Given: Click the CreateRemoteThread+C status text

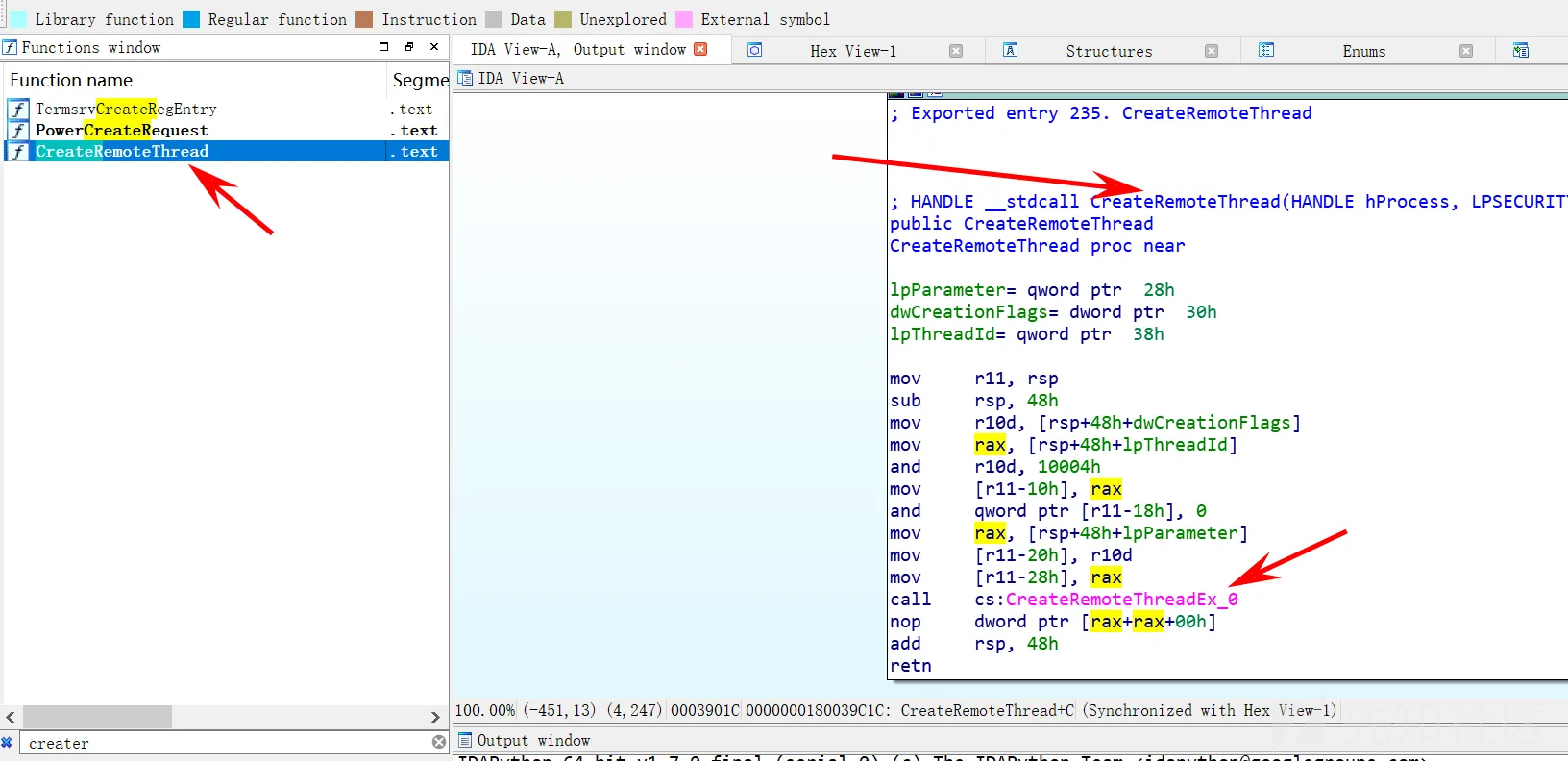Looking at the screenshot, I should pyautogui.click(x=988, y=710).
